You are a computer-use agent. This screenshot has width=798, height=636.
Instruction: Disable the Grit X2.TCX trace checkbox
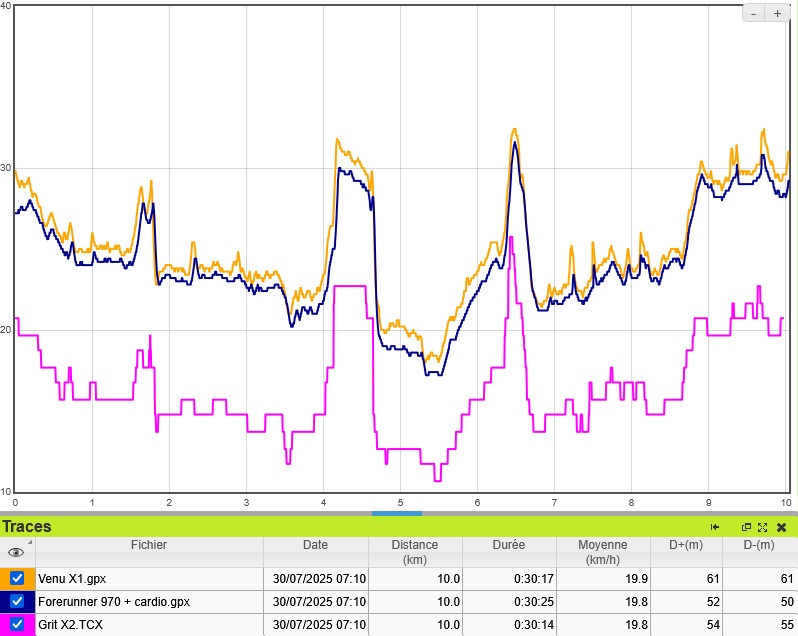[17, 625]
